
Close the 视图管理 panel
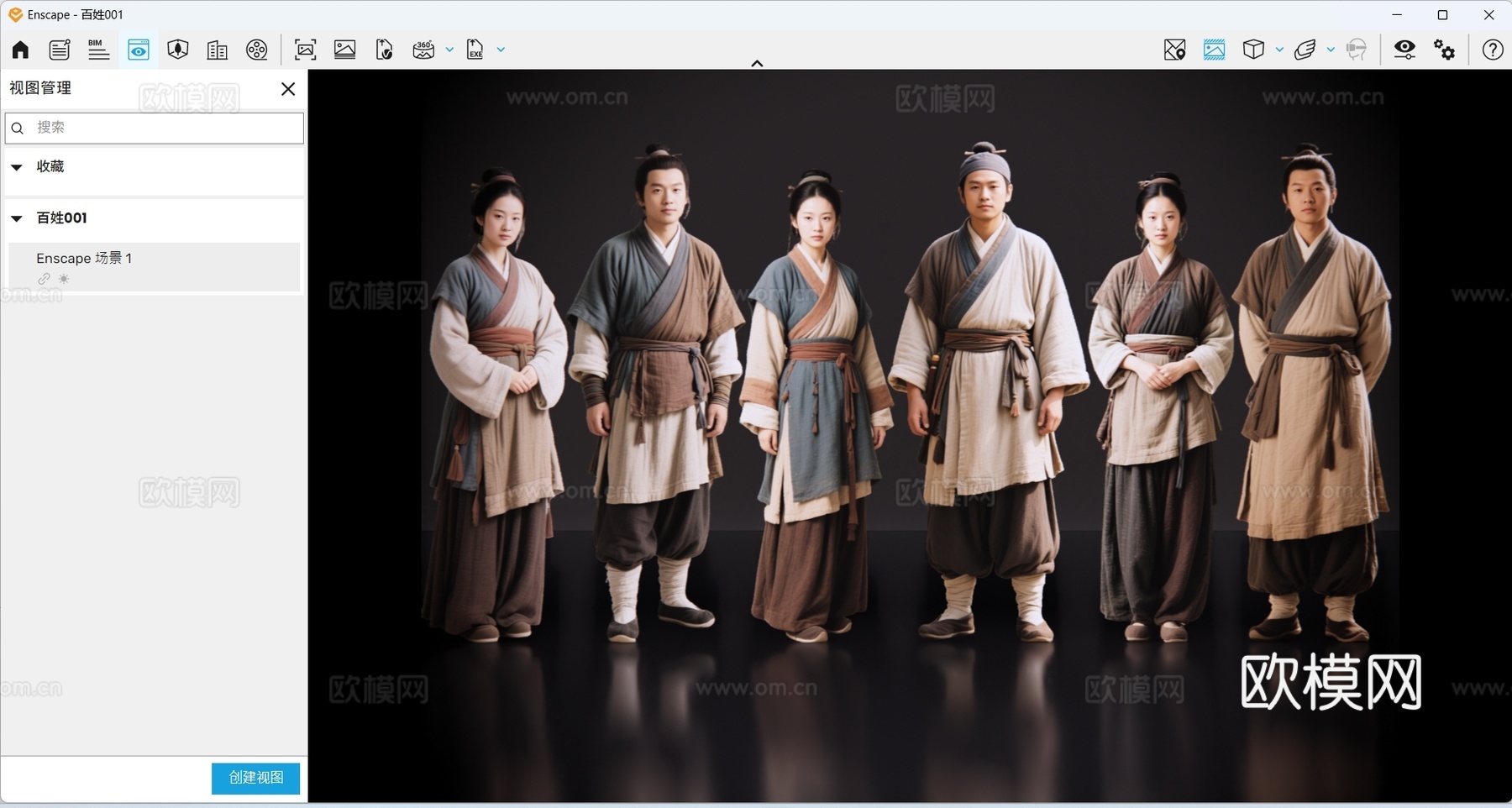click(x=288, y=89)
